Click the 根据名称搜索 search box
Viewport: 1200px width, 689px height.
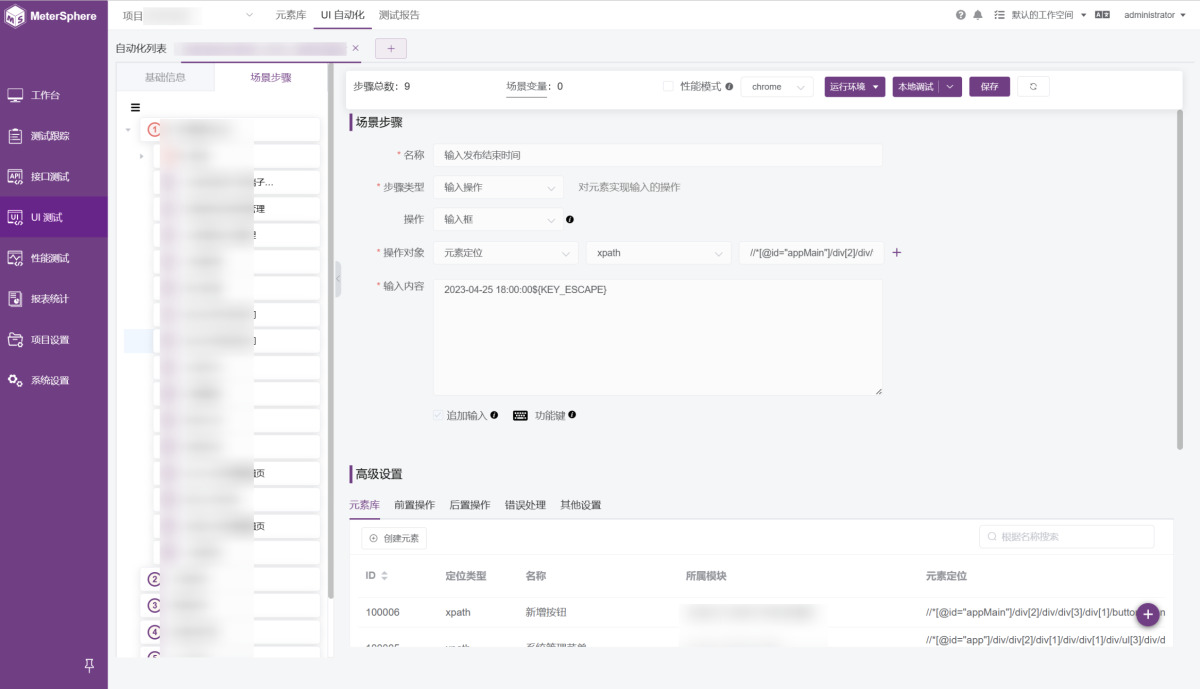(x=1066, y=537)
